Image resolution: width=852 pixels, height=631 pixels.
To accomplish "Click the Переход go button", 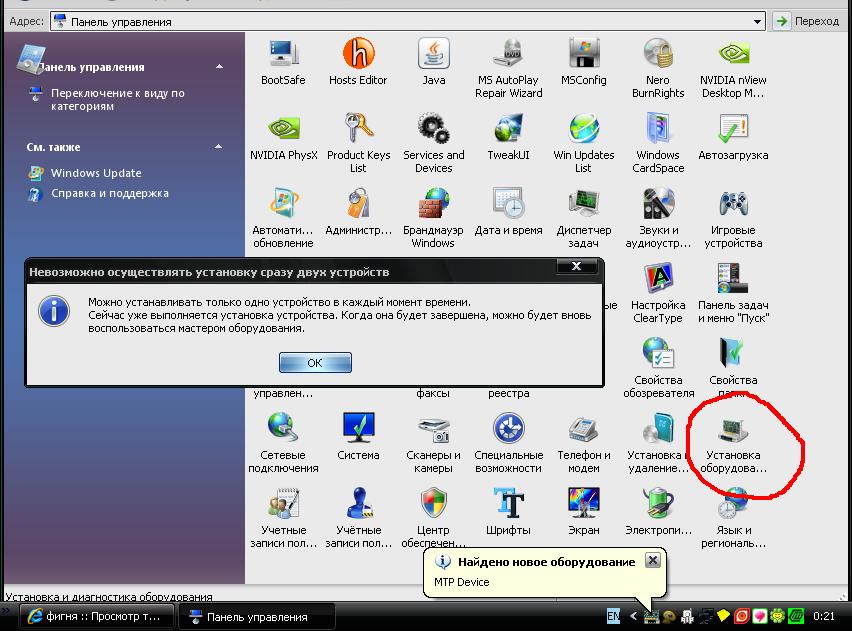I will [807, 21].
